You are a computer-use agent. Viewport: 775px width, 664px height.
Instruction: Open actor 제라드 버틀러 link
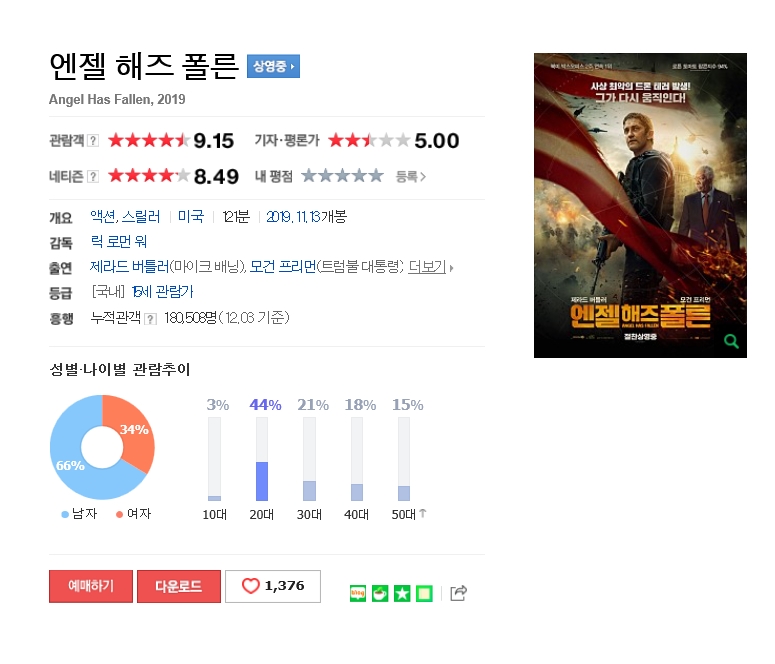pyautogui.click(x=129, y=267)
